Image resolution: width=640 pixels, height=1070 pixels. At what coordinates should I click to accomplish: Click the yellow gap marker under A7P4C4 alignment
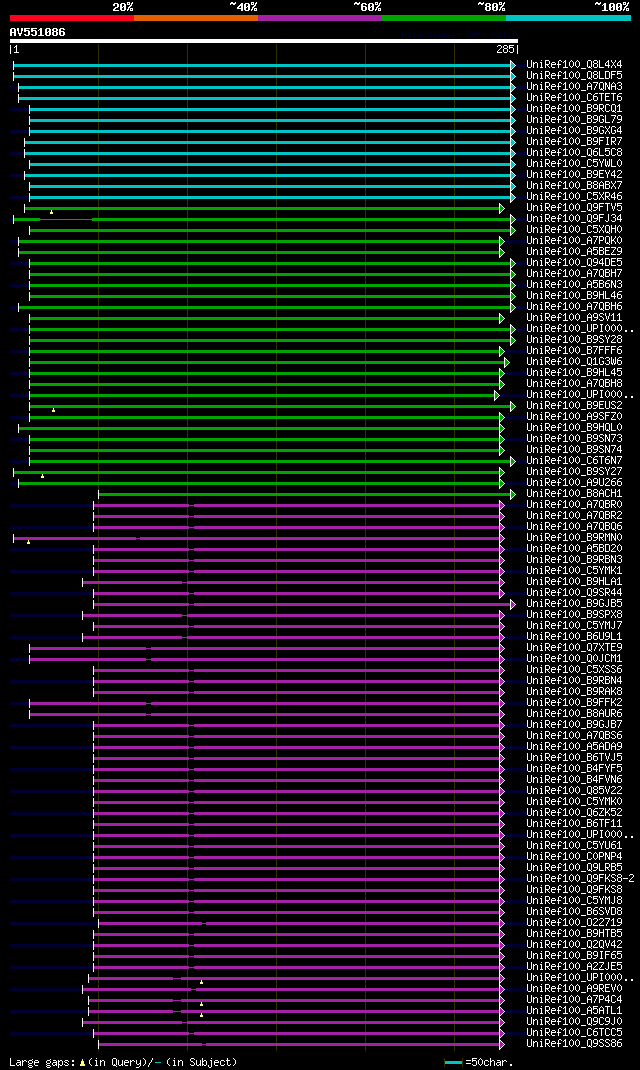(201, 1004)
